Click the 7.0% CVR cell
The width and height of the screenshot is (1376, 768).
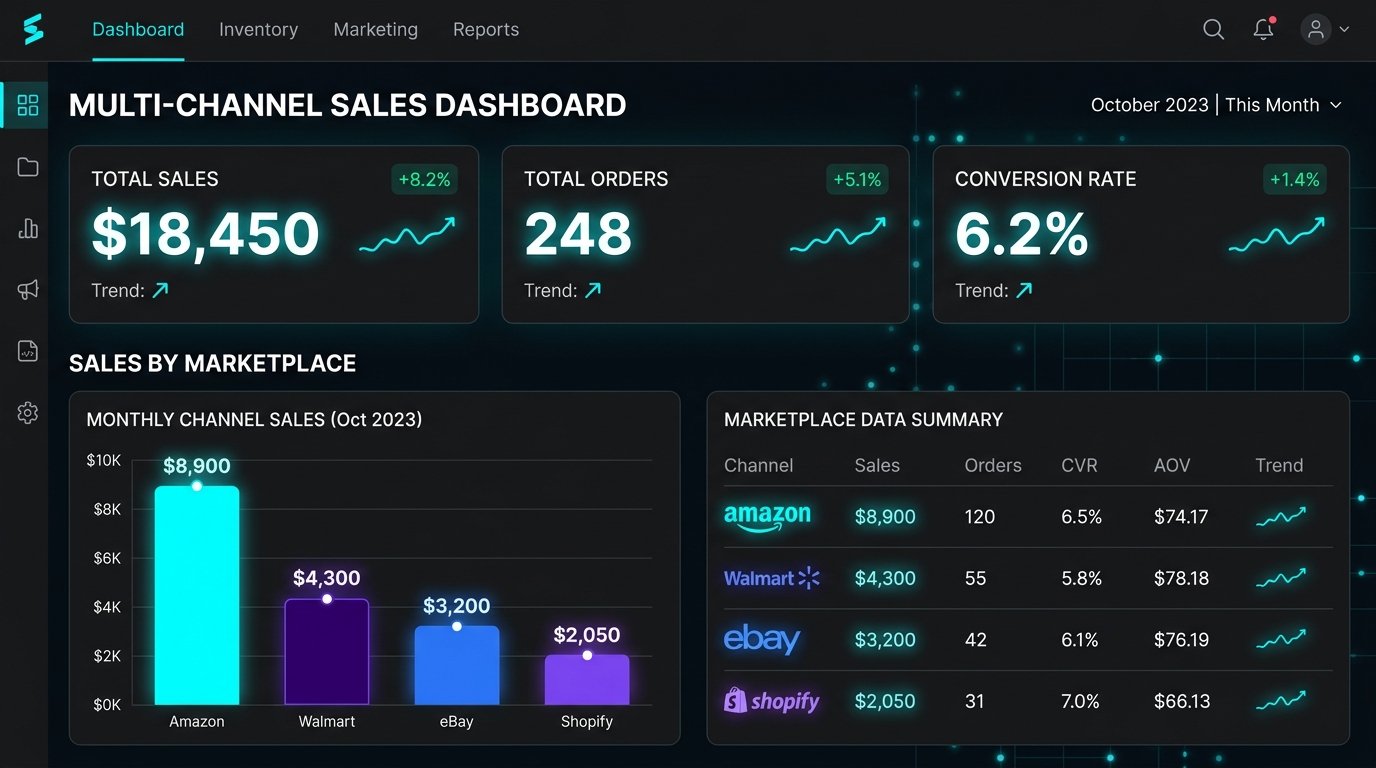(1081, 701)
